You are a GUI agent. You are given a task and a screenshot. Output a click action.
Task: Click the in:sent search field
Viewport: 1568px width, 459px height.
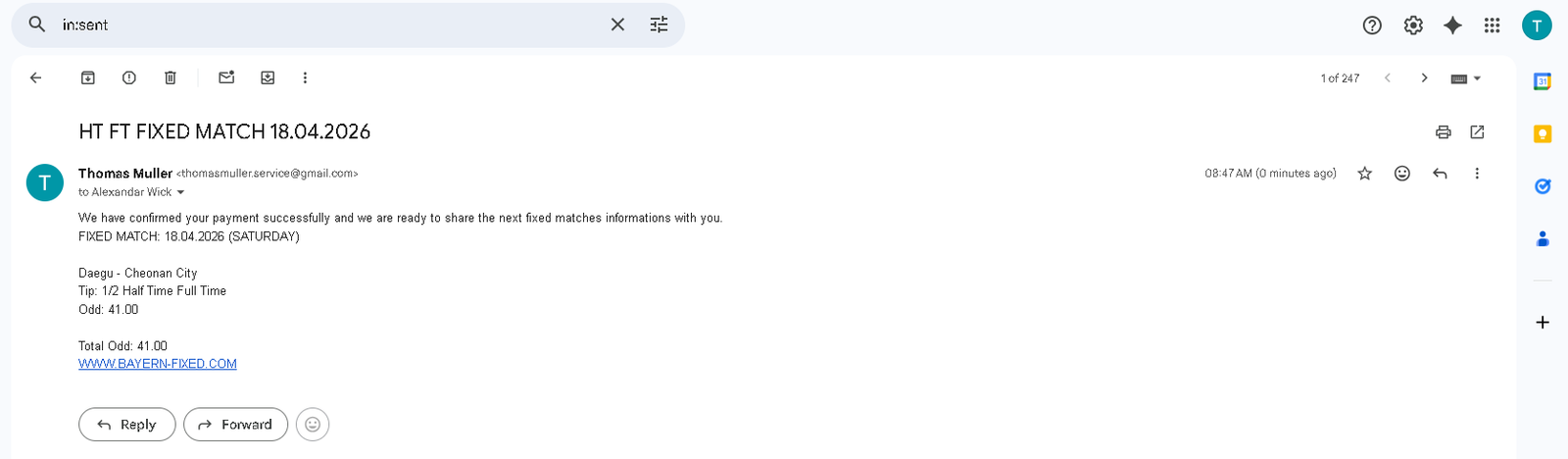[323, 25]
